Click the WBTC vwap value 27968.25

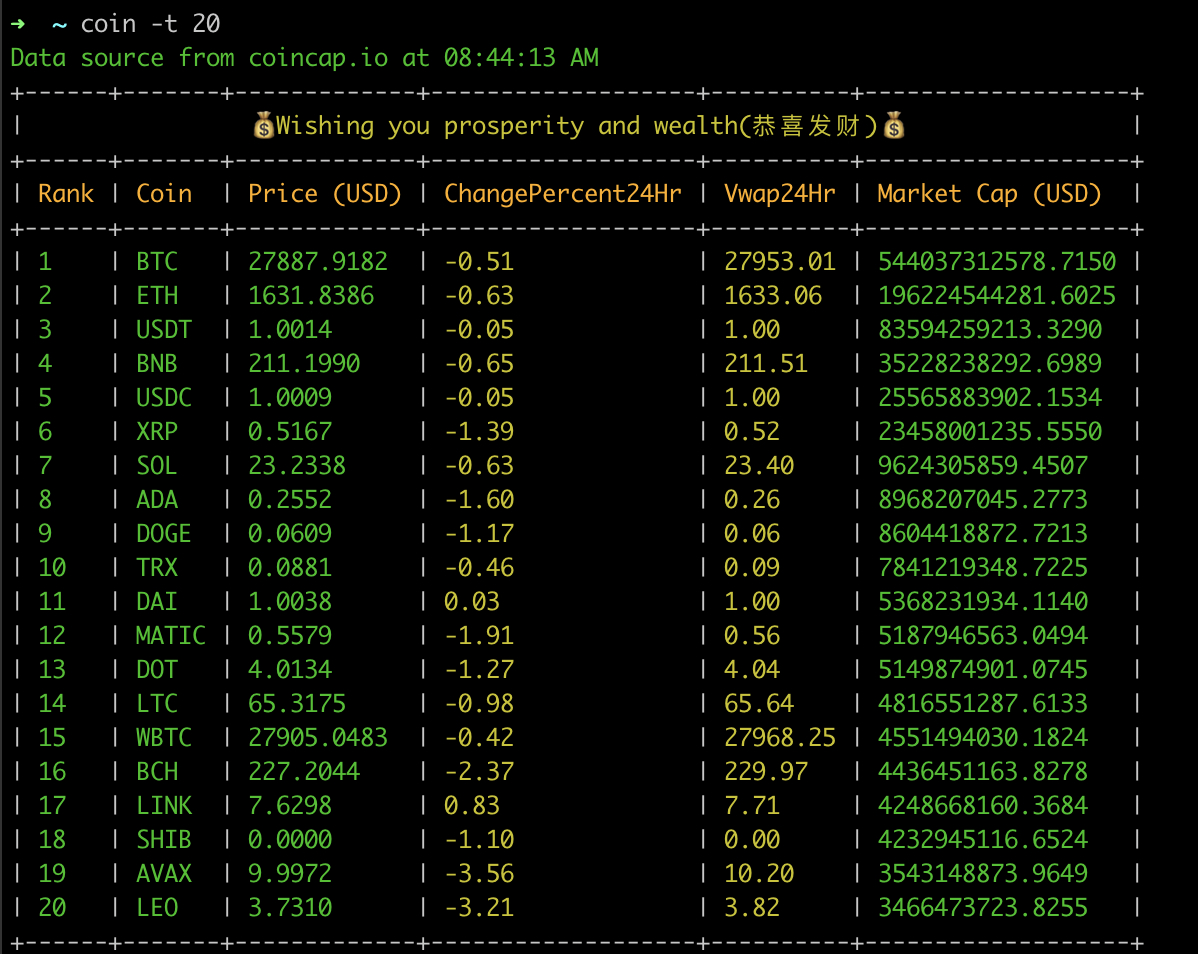coord(779,738)
